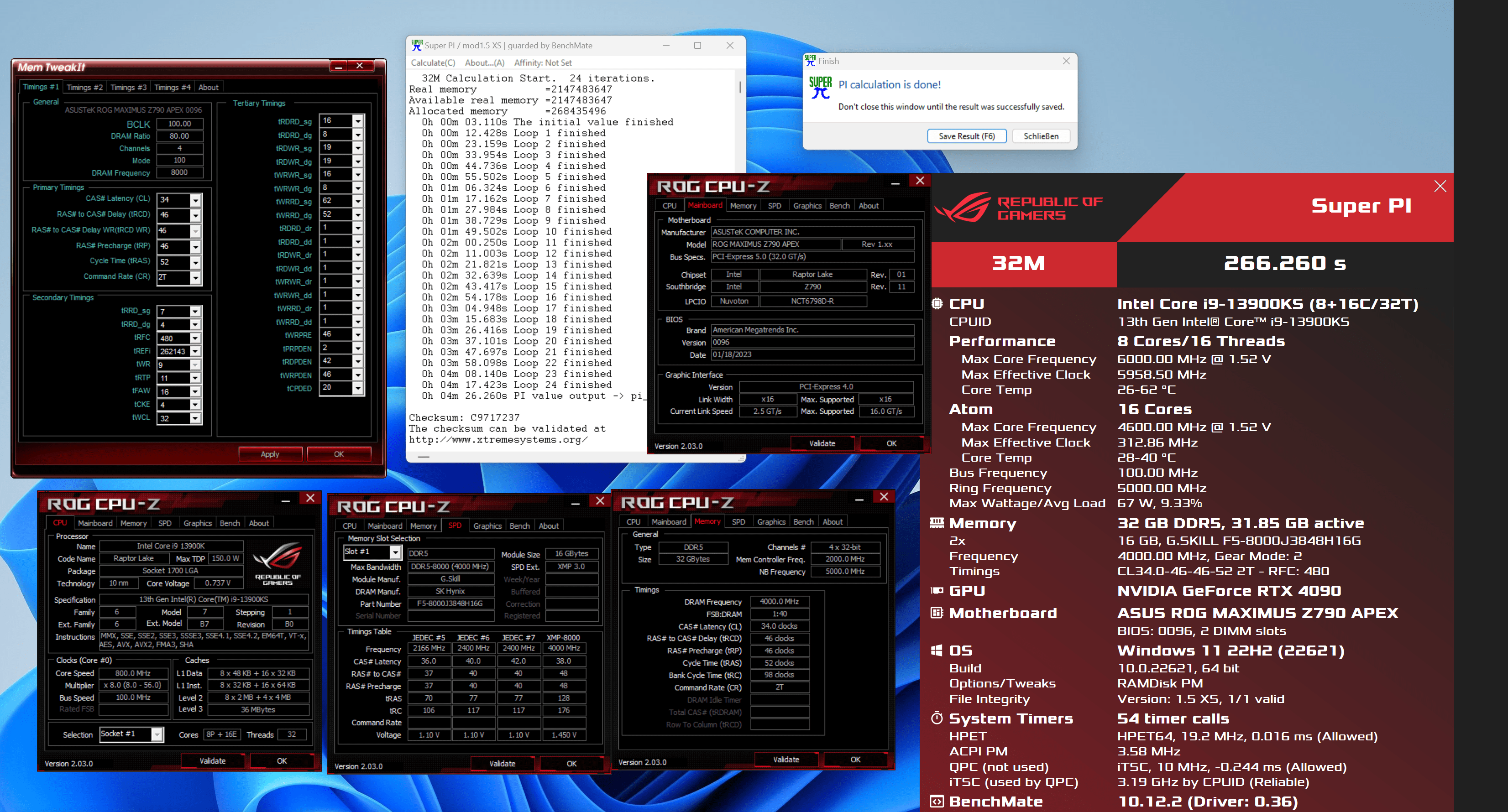Open About tab in Mem TweakIt
1508x812 pixels.
point(209,87)
